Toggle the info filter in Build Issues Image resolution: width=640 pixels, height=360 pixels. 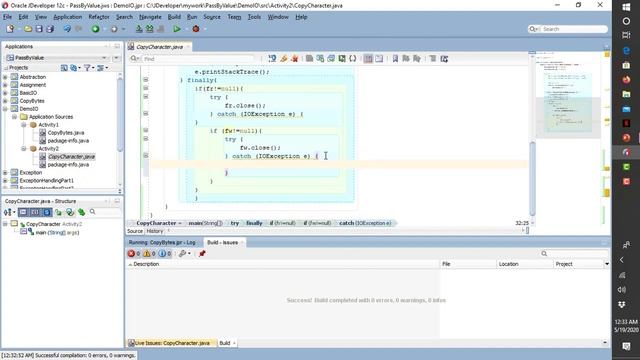[x=164, y=253]
